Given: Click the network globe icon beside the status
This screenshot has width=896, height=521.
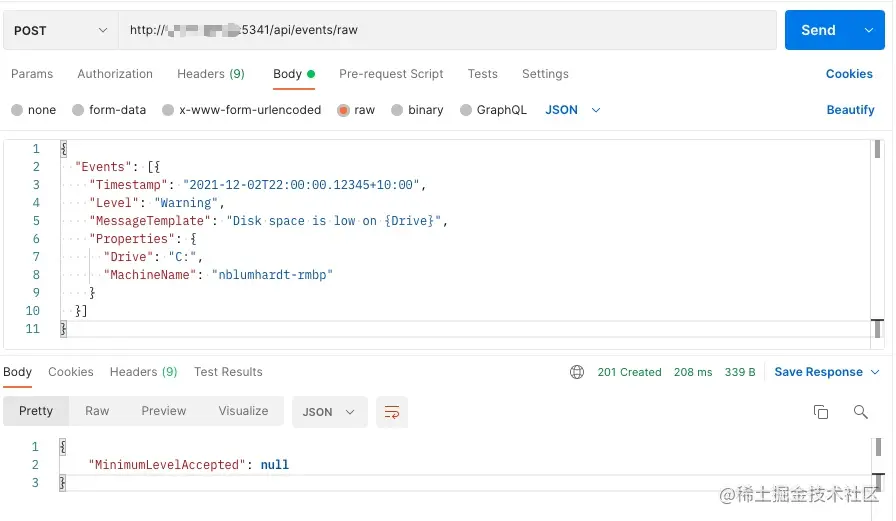Looking at the screenshot, I should [577, 372].
